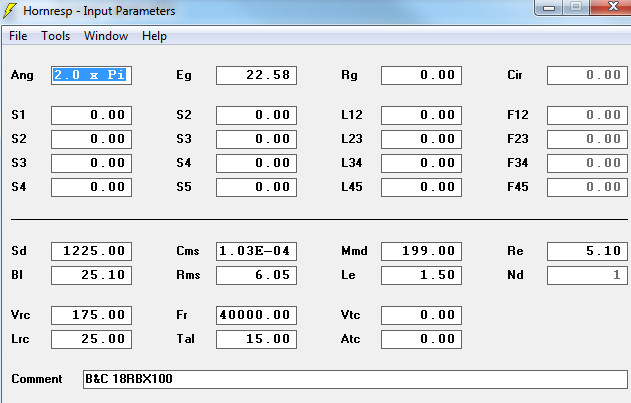Click the Hornresp lightning bolt title icon
The width and height of the screenshot is (631, 403).
(9, 11)
